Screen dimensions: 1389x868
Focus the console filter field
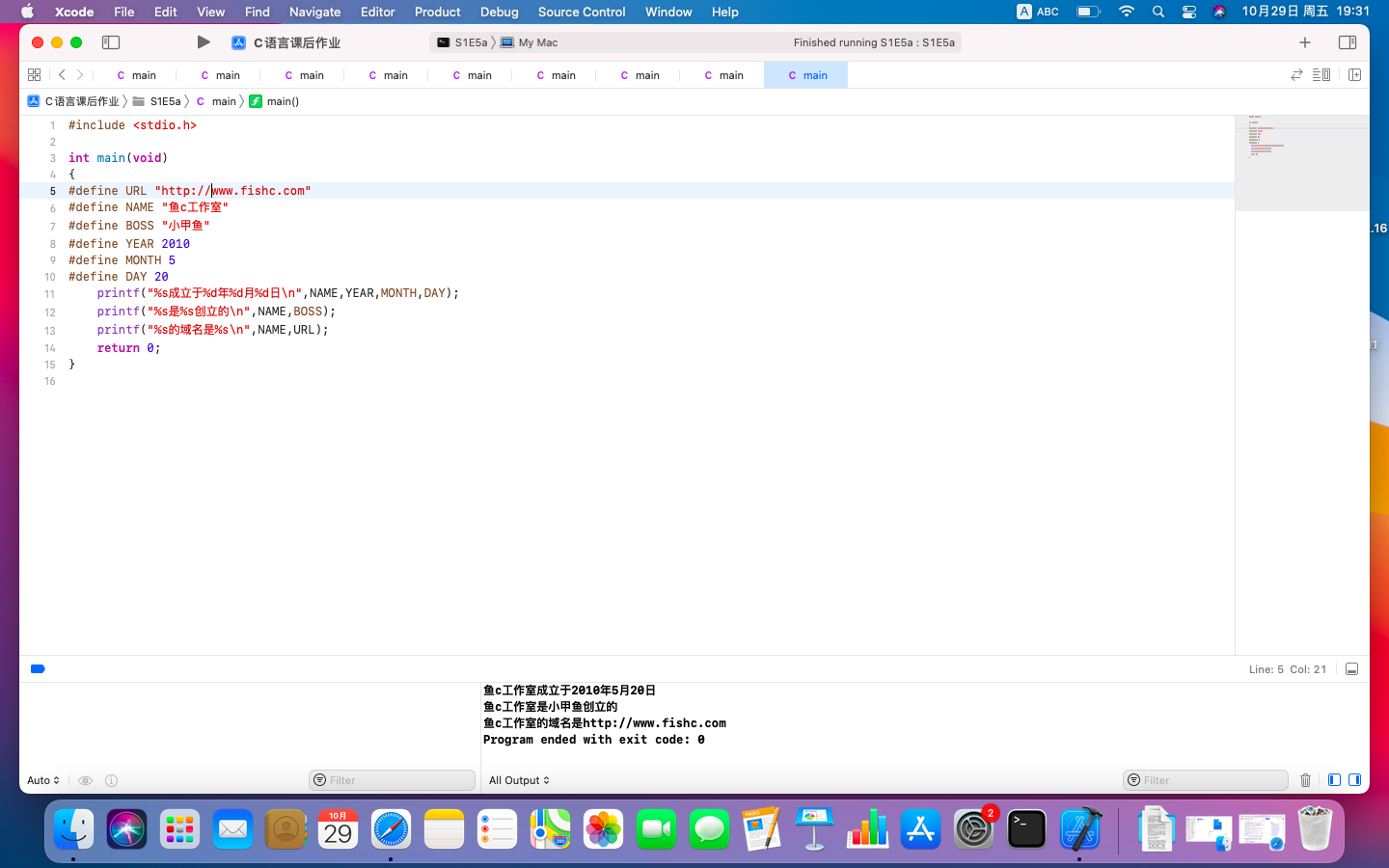1206,780
